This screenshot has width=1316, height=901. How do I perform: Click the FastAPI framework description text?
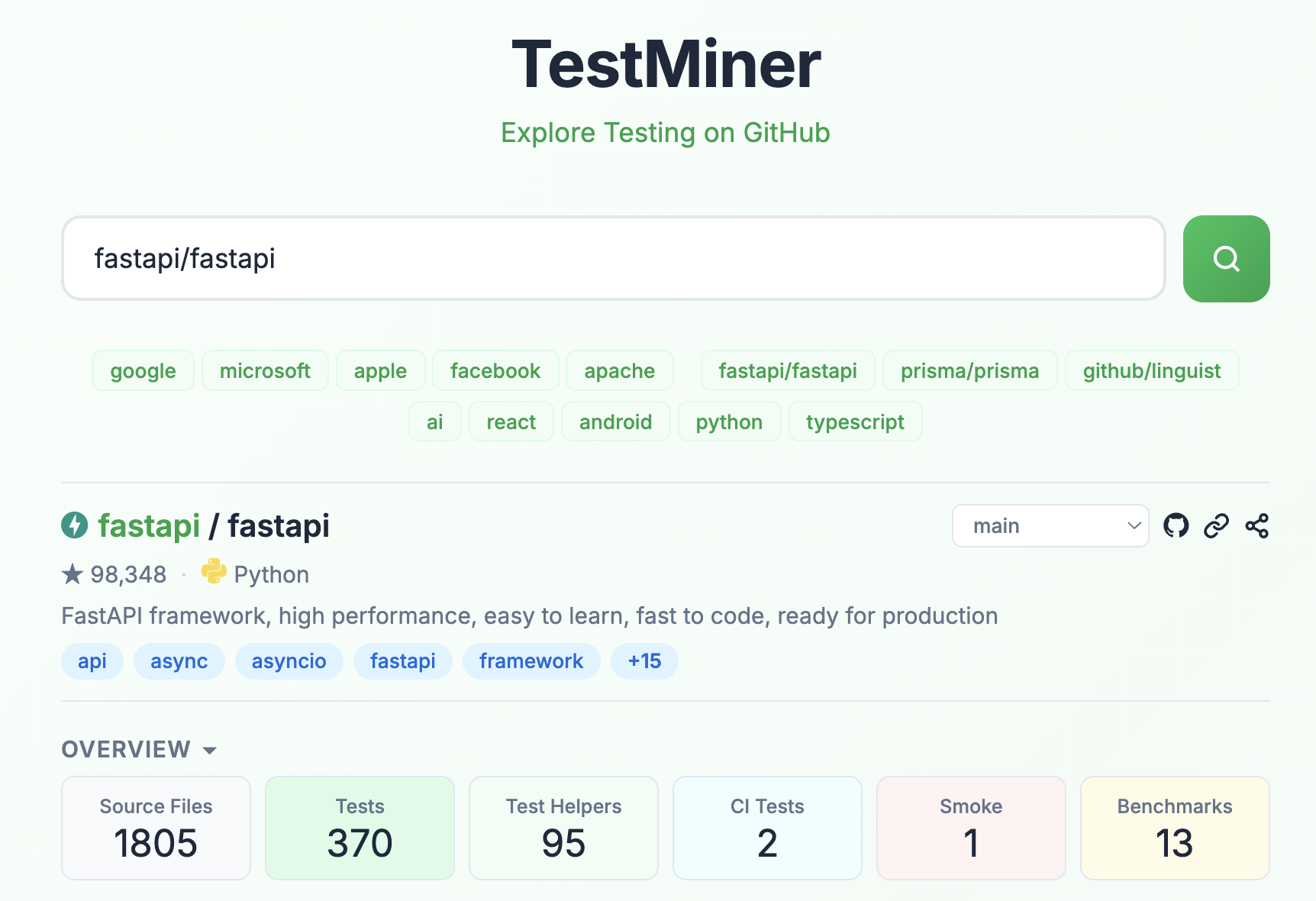[x=530, y=616]
